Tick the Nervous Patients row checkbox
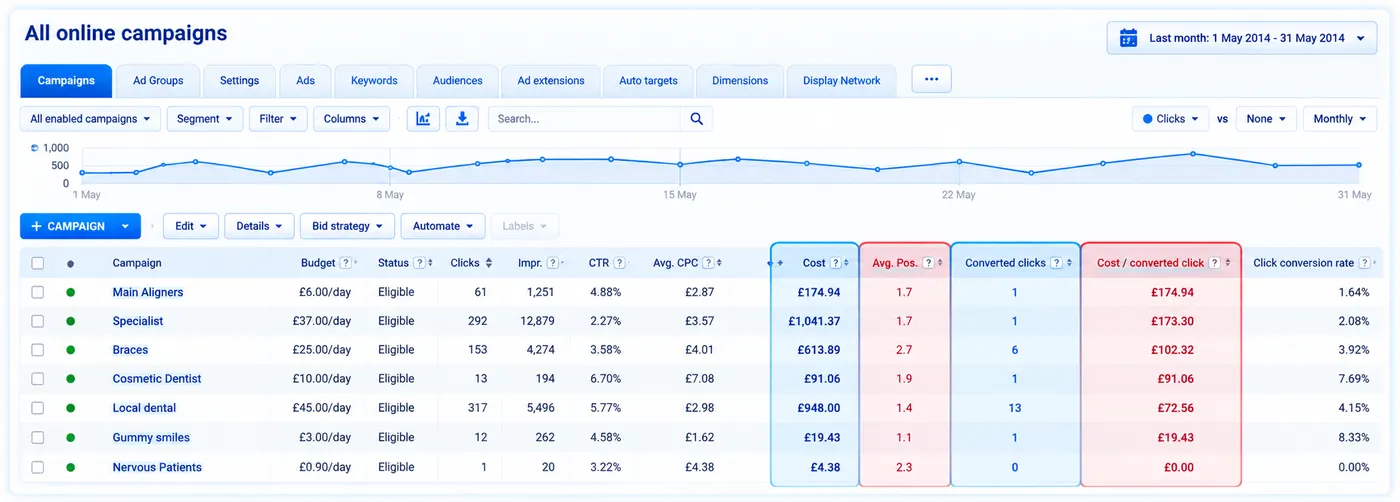The height and width of the screenshot is (502, 1400). [x=38, y=467]
